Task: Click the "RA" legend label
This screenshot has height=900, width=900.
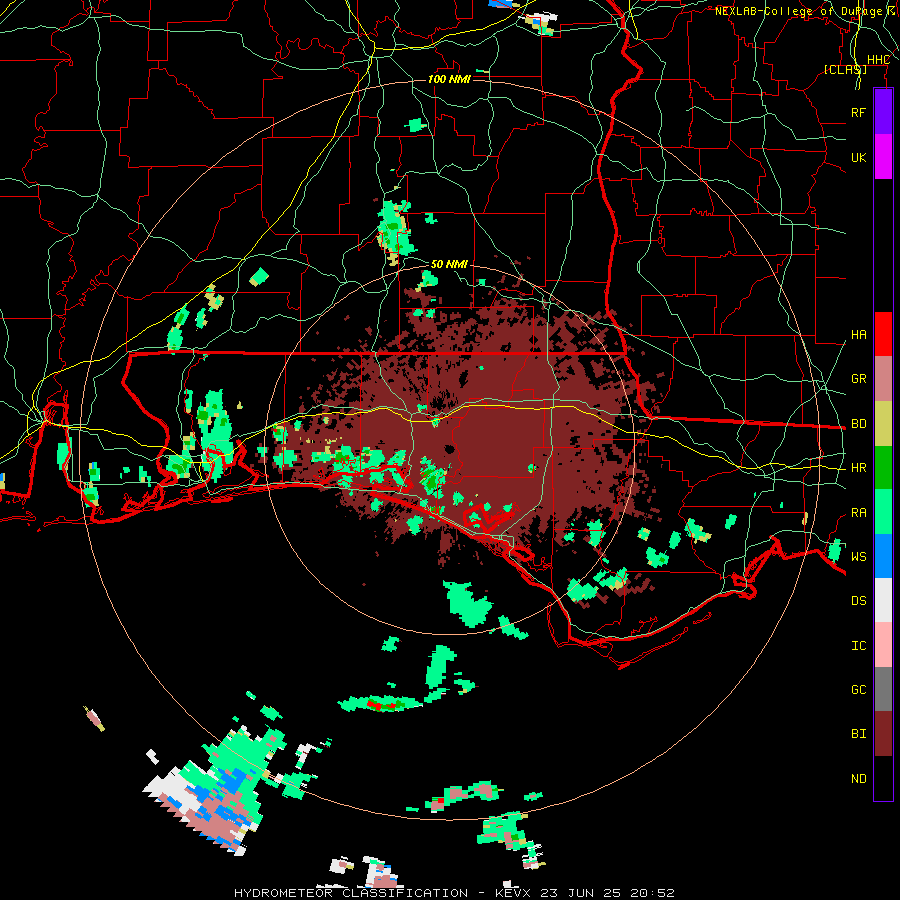Action: tap(858, 513)
